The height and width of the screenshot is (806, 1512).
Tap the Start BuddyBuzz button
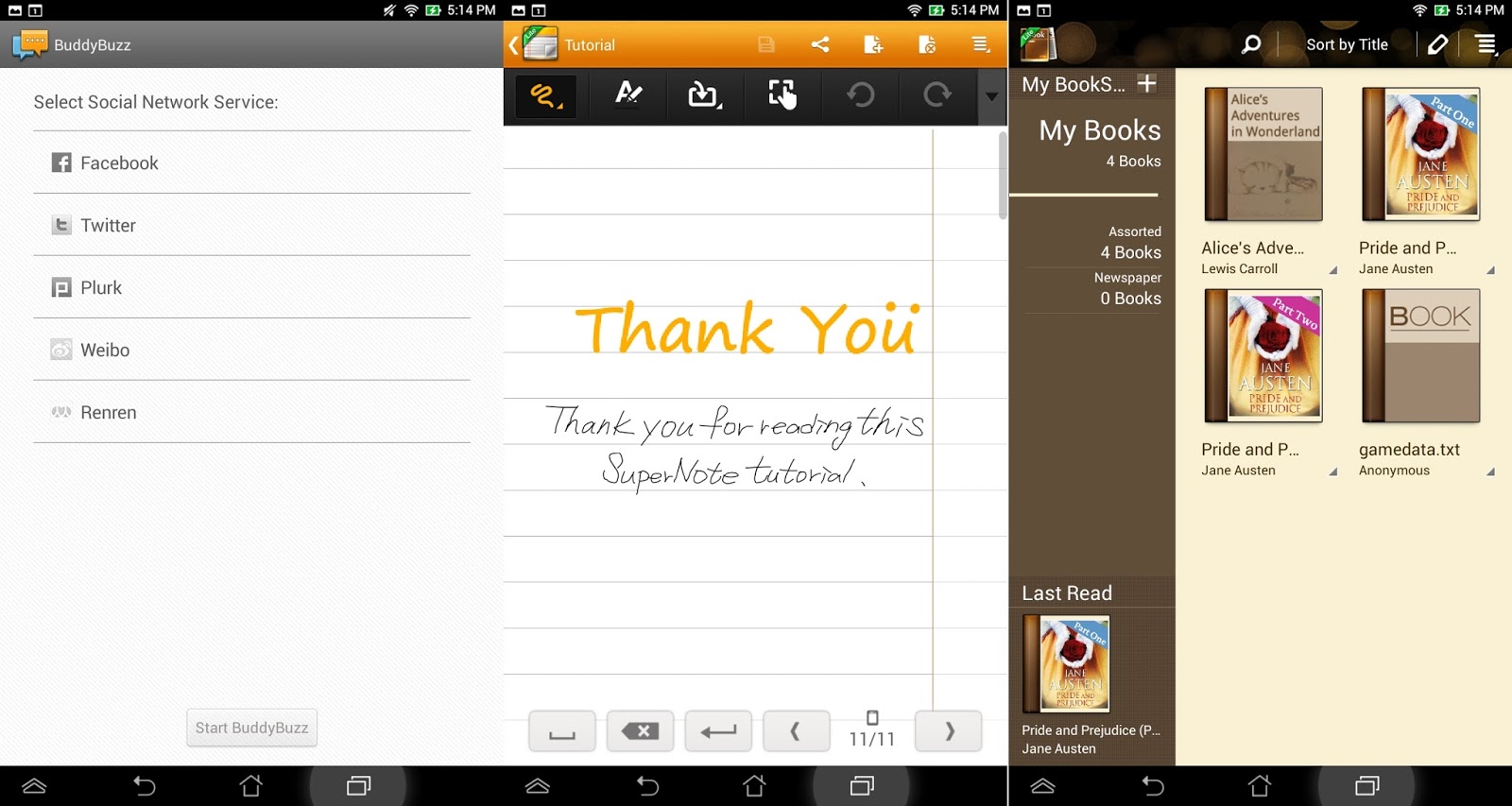(251, 728)
